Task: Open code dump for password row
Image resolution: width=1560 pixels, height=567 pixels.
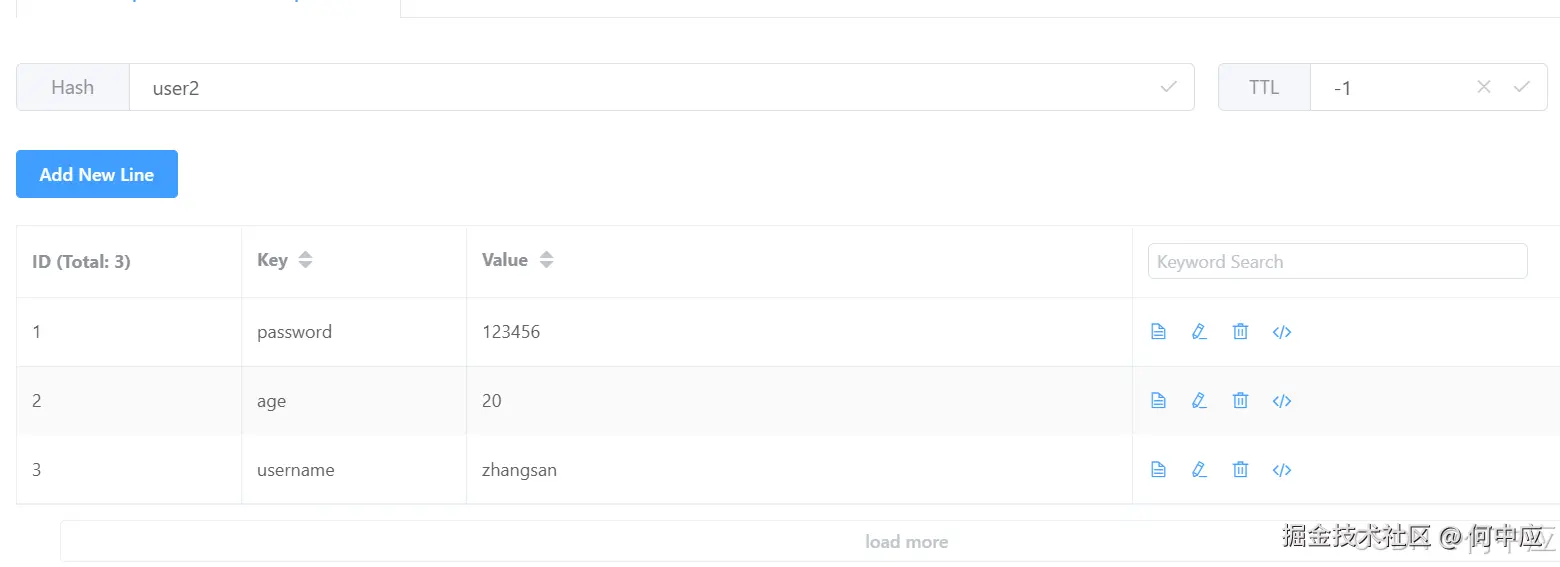Action: pyautogui.click(x=1282, y=332)
